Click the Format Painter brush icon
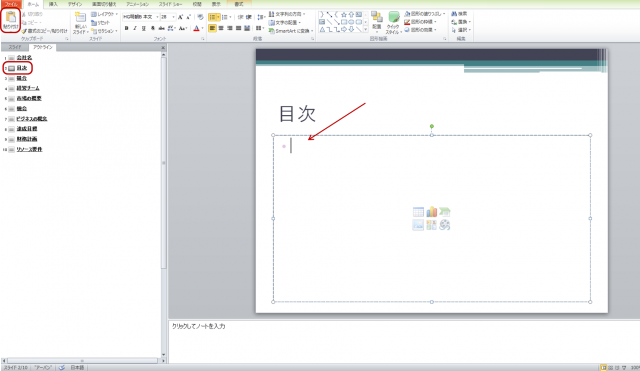Image resolution: width=640 pixels, height=371 pixels. (x=24, y=31)
